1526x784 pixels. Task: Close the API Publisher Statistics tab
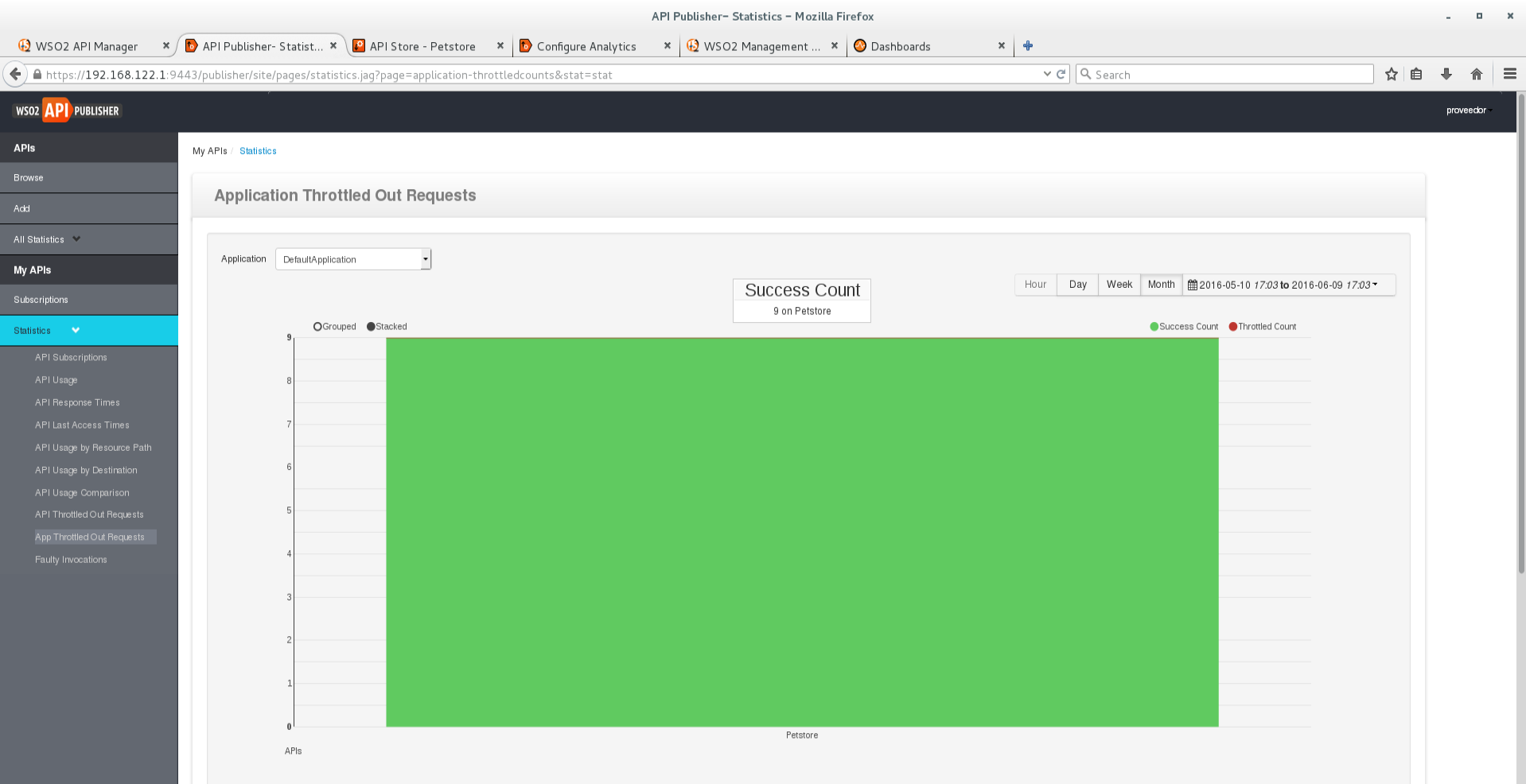tap(333, 46)
